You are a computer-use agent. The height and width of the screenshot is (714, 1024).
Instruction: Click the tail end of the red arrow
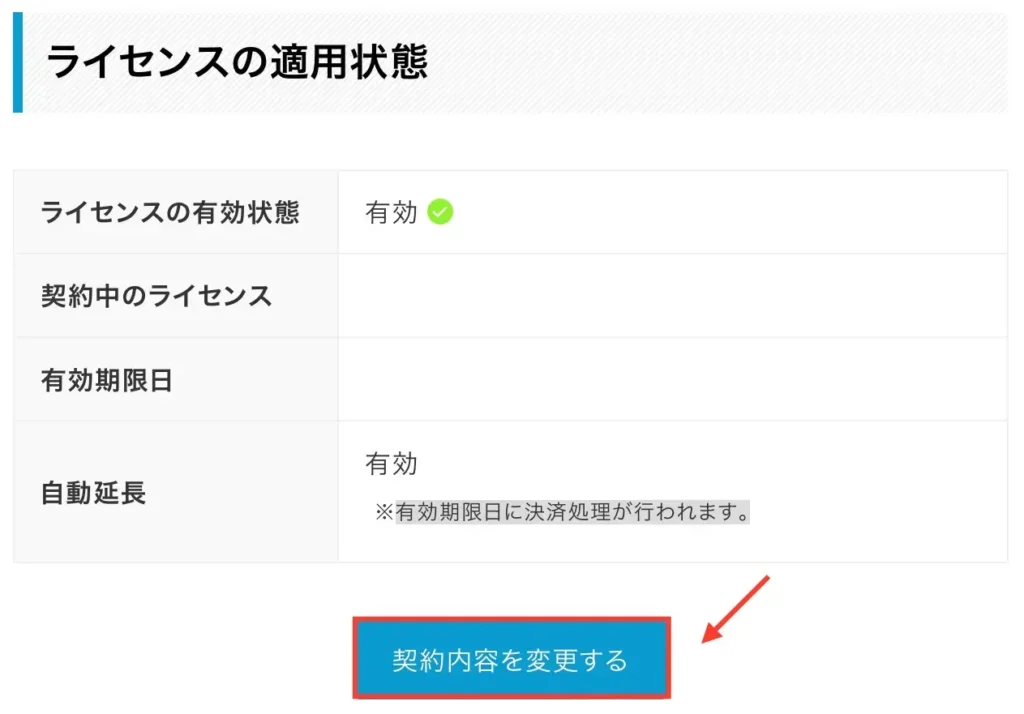tap(766, 579)
